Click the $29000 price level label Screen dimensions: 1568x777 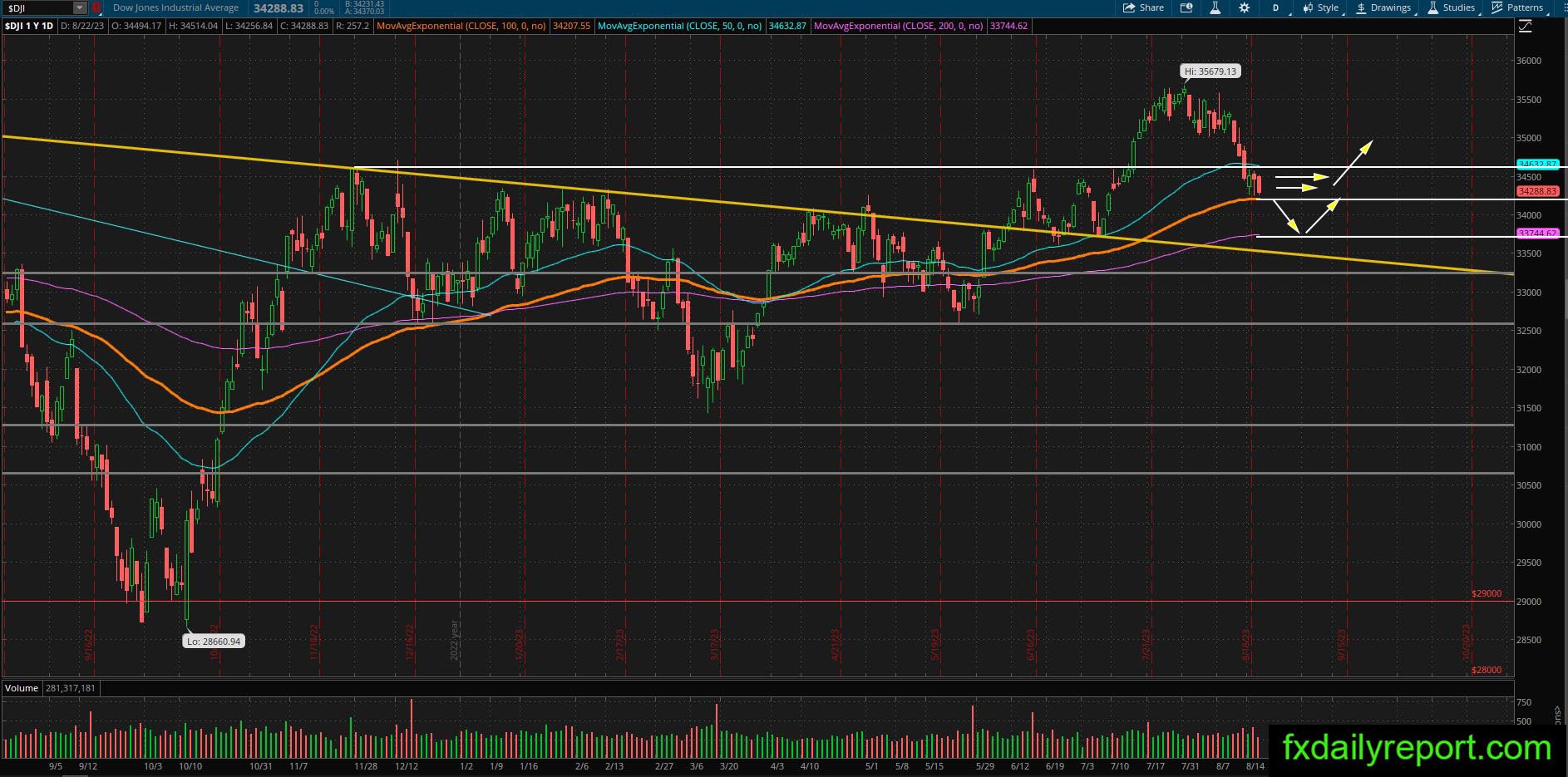(1487, 593)
